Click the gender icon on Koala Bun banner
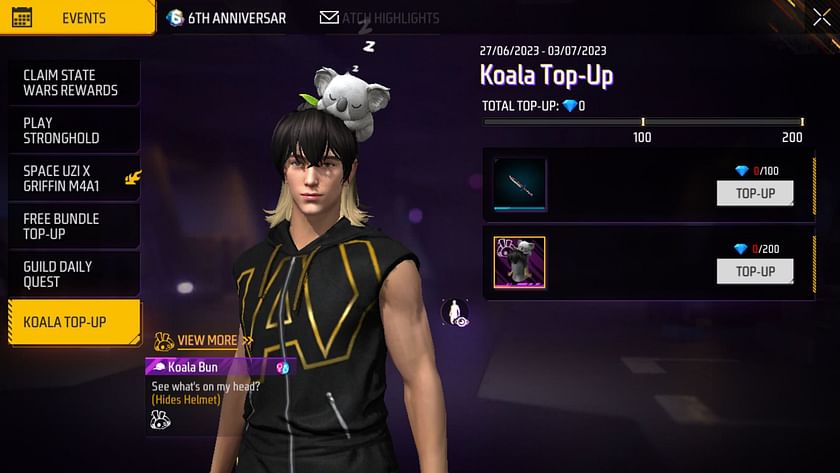The width and height of the screenshot is (840, 473). pyautogui.click(x=282, y=367)
